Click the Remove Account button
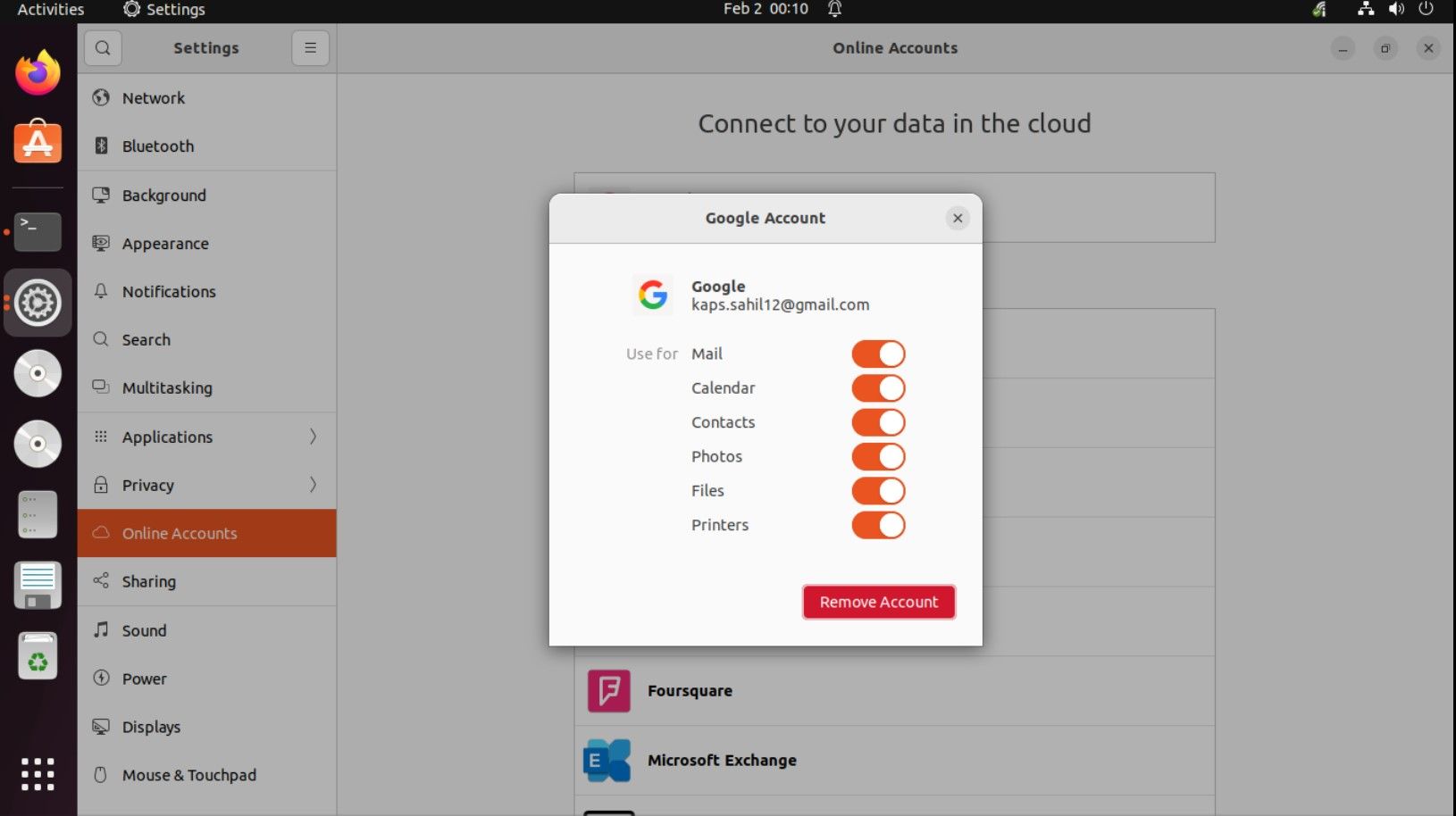This screenshot has height=816, width=1456. (x=879, y=603)
